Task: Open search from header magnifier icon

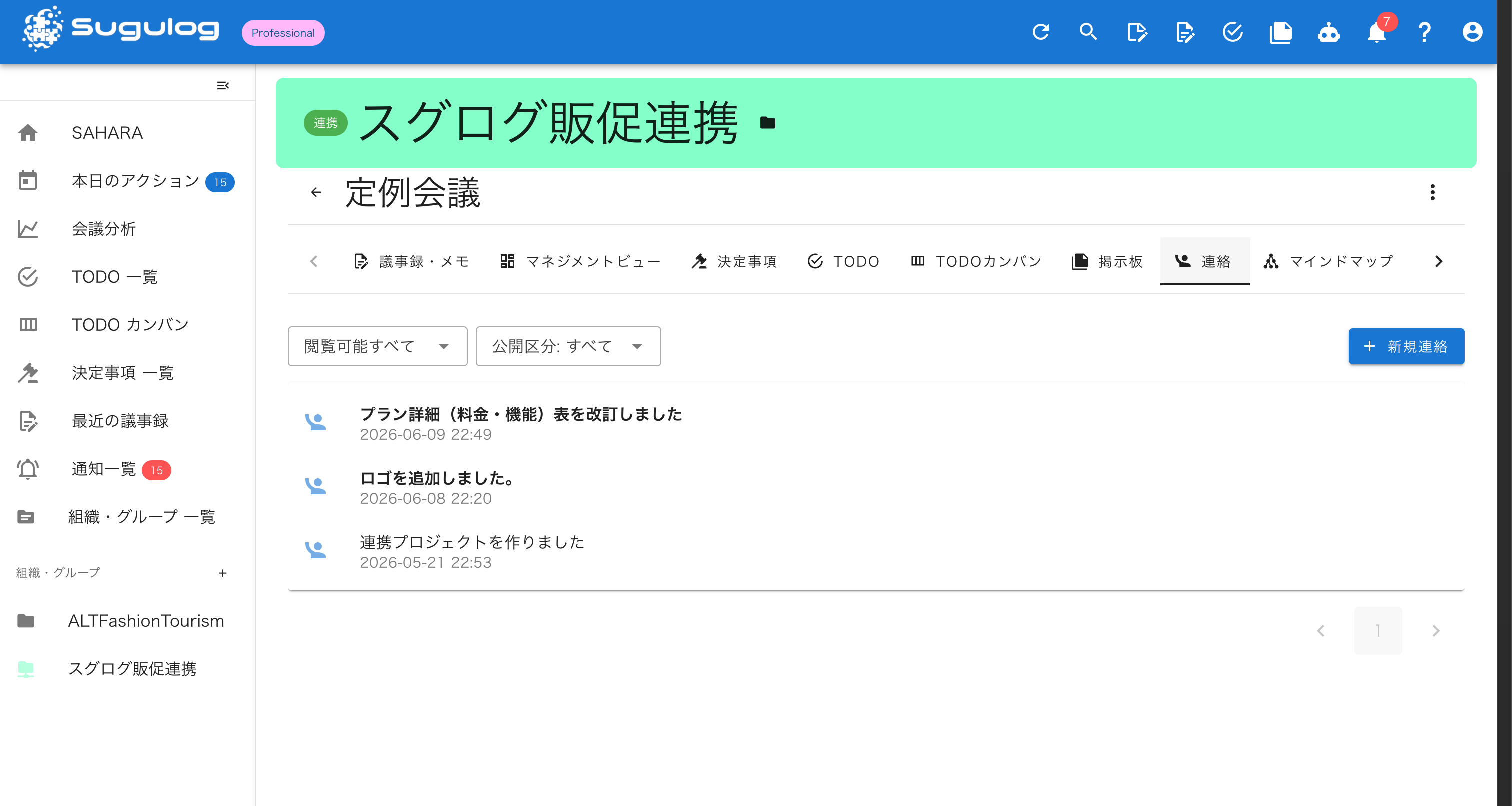Action: [x=1089, y=31]
